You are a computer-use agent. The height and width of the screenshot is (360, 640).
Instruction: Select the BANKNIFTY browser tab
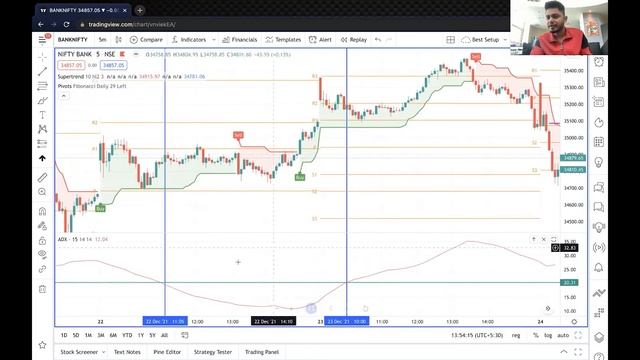click(x=83, y=10)
